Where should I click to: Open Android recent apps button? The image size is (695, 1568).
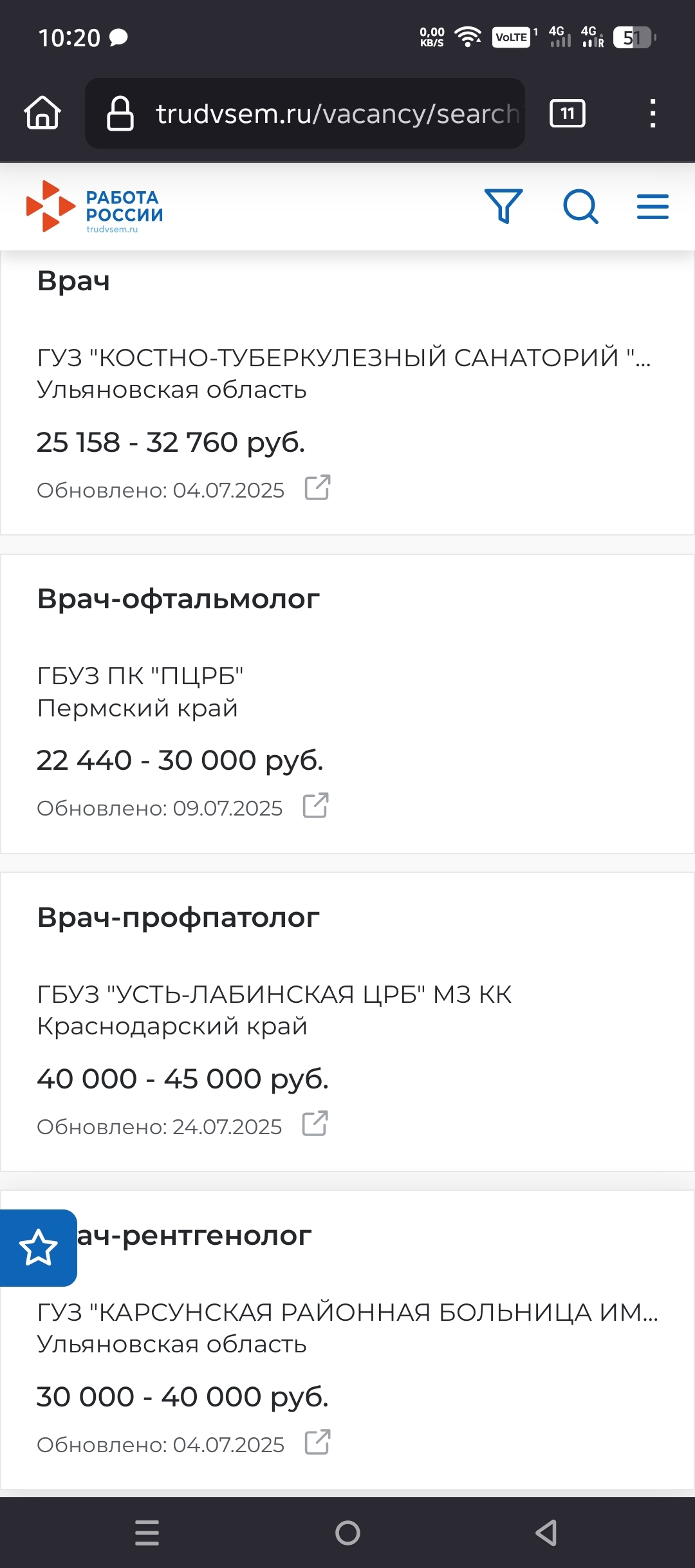147,1533
